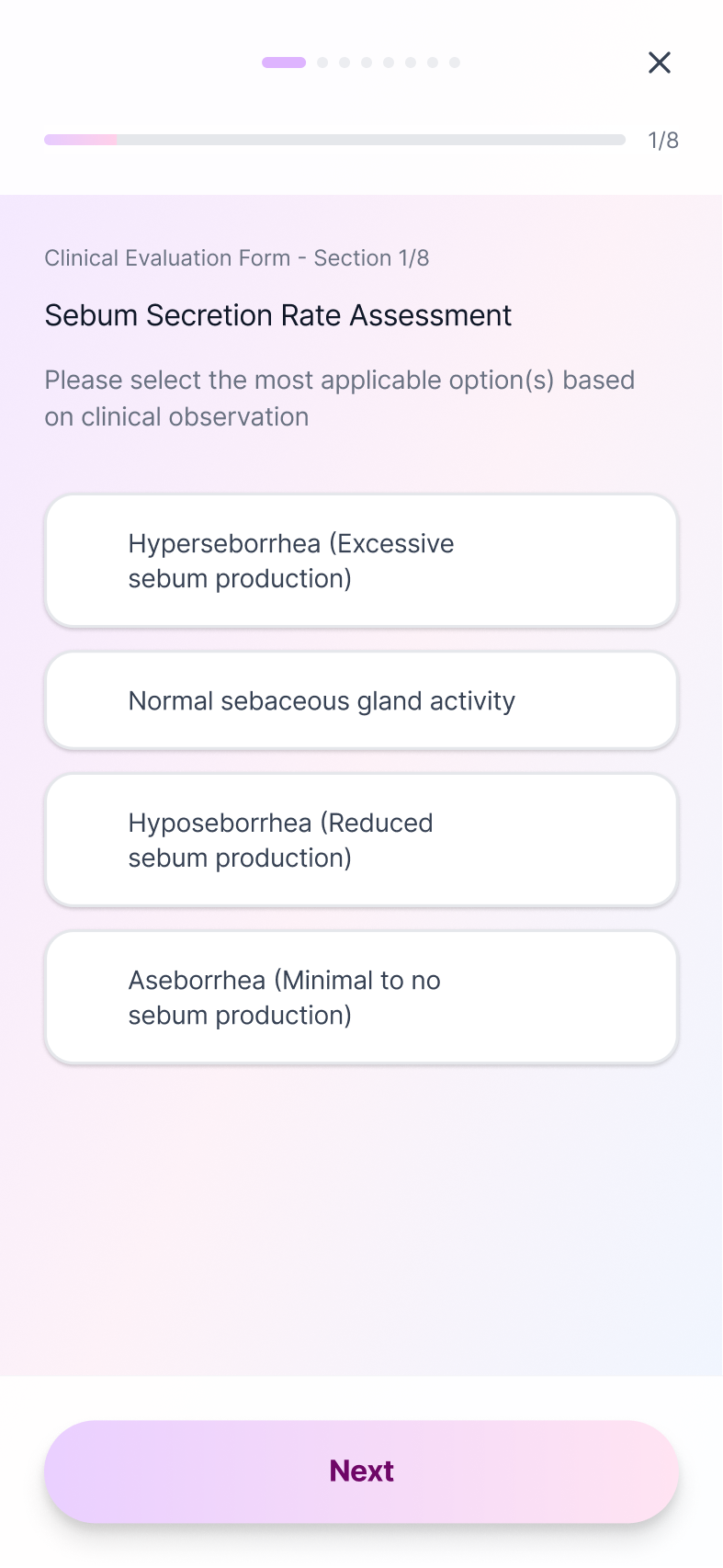Pick the Aseborrhea (Minimal to no sebum) option
This screenshot has width=723, height=1568.
tap(361, 997)
